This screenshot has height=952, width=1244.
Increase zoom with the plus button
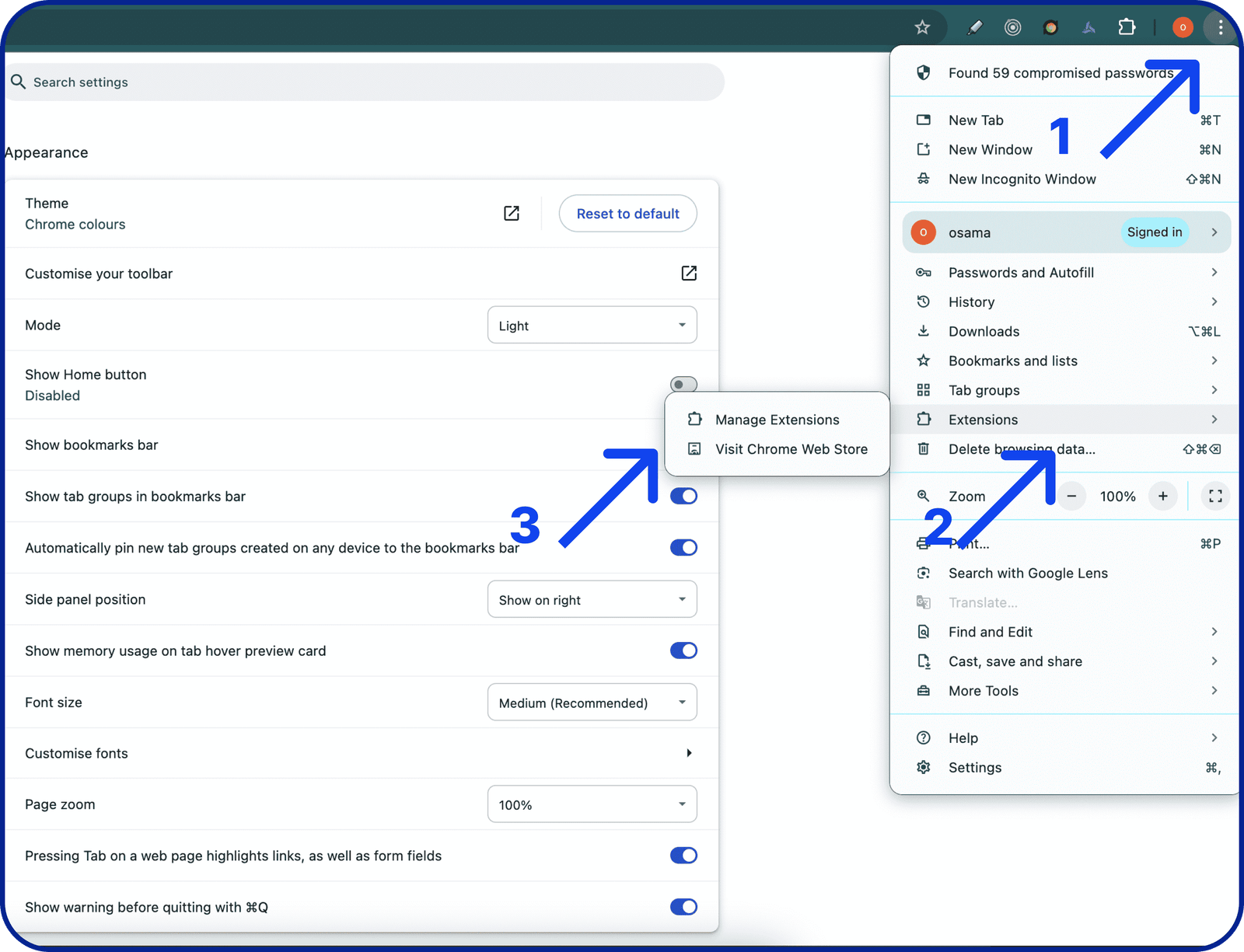click(x=1162, y=496)
